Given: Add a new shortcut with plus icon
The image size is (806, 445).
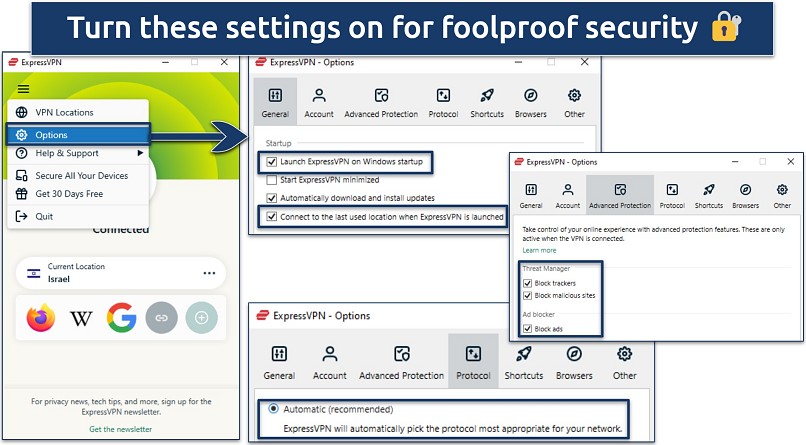Looking at the screenshot, I should (202, 318).
